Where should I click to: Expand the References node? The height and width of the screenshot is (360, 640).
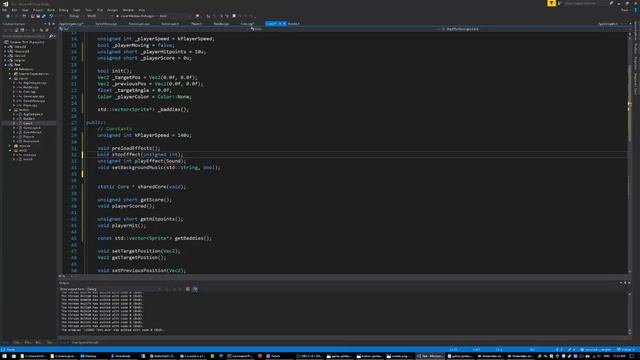(10, 69)
